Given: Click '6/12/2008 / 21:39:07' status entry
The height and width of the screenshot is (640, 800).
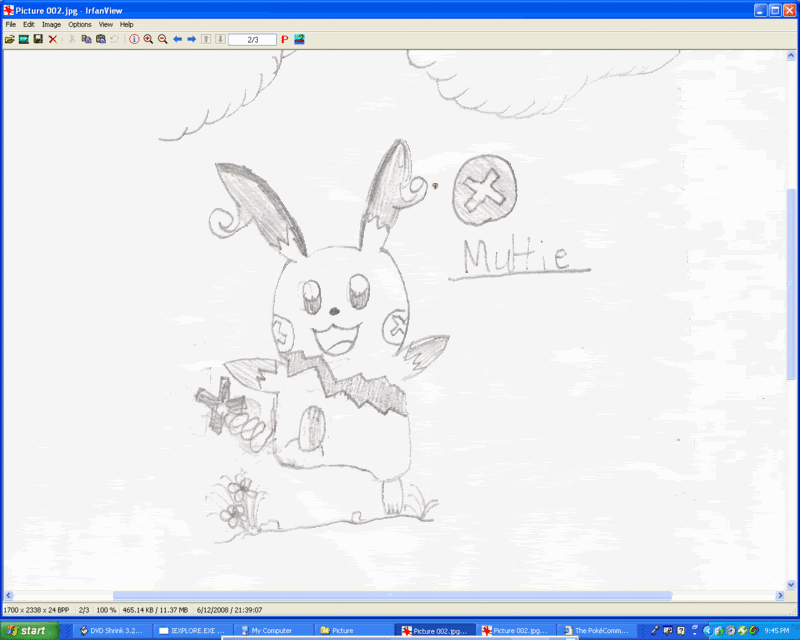Looking at the screenshot, I should tap(230, 610).
